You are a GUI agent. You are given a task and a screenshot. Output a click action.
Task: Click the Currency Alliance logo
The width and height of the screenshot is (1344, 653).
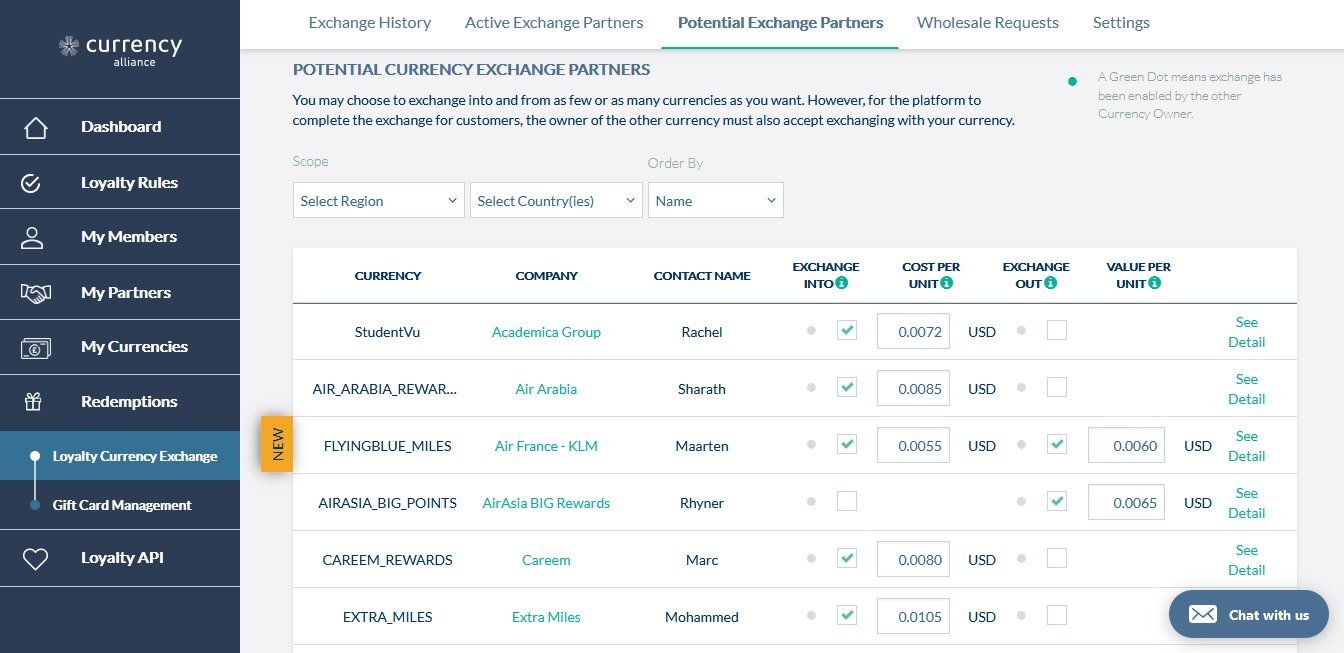click(120, 50)
